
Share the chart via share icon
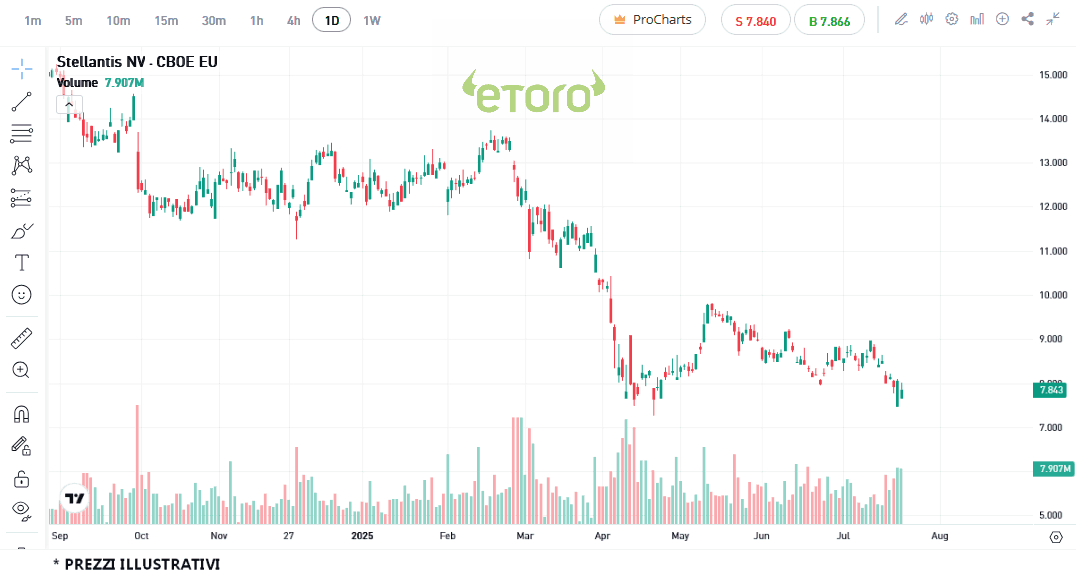click(1028, 19)
